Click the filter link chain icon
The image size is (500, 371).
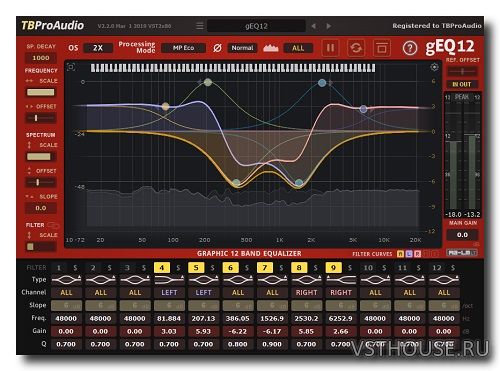[x=53, y=225]
